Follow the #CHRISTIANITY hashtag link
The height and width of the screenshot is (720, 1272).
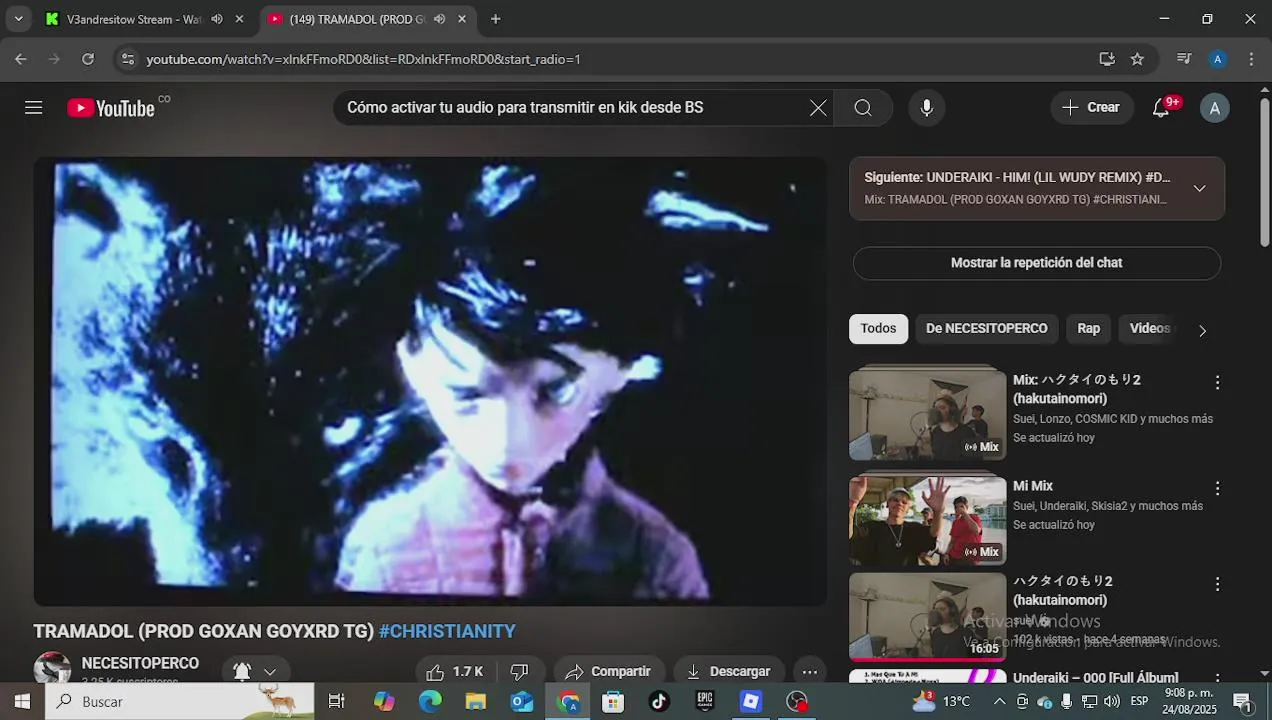coord(447,631)
